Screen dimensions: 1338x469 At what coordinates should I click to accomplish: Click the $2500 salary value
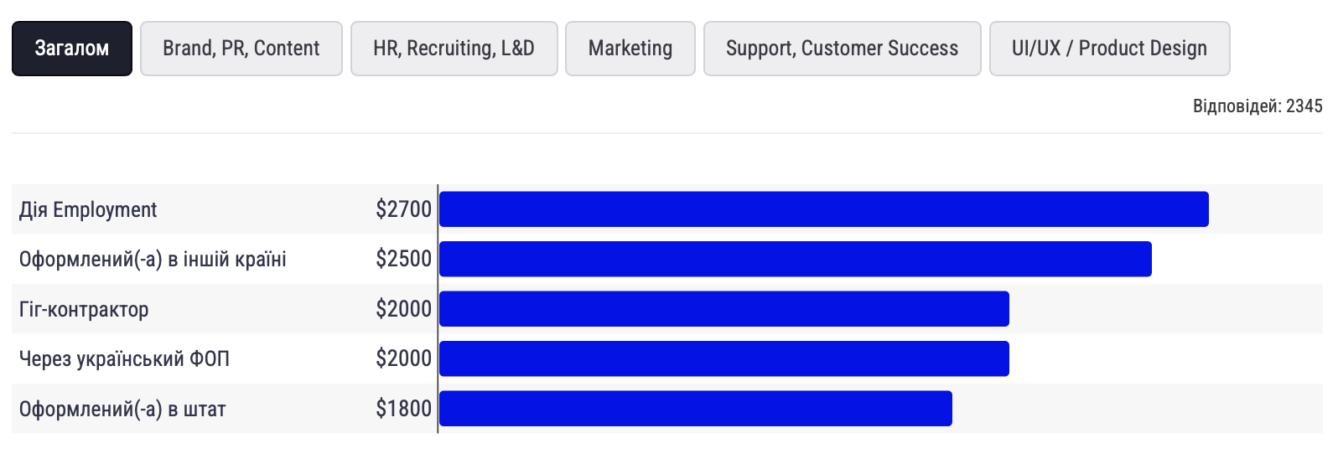click(x=404, y=260)
